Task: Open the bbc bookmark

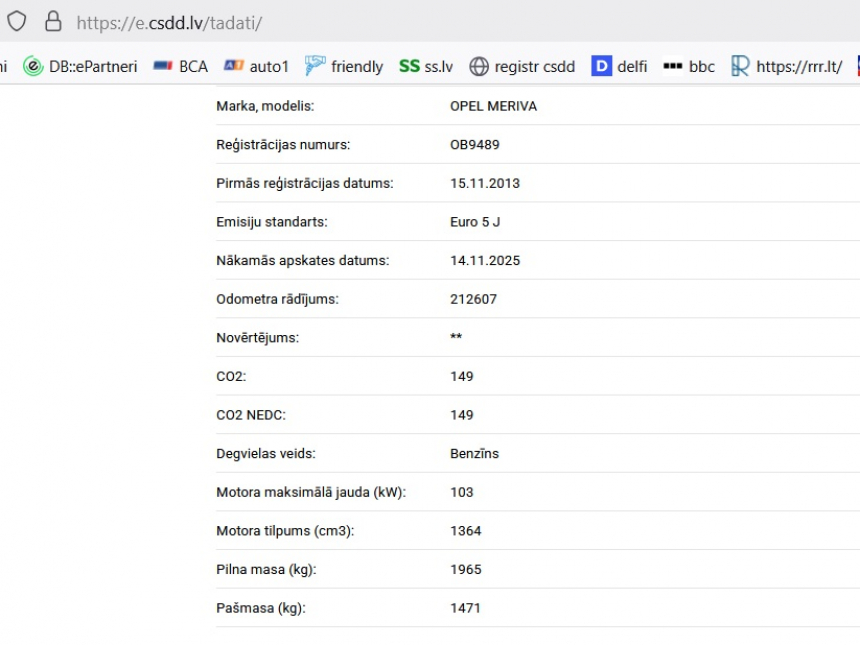Action: tap(689, 66)
